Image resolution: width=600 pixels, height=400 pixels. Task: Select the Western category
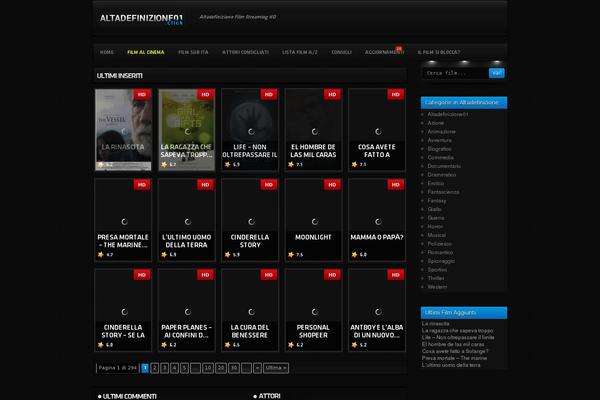(437, 287)
